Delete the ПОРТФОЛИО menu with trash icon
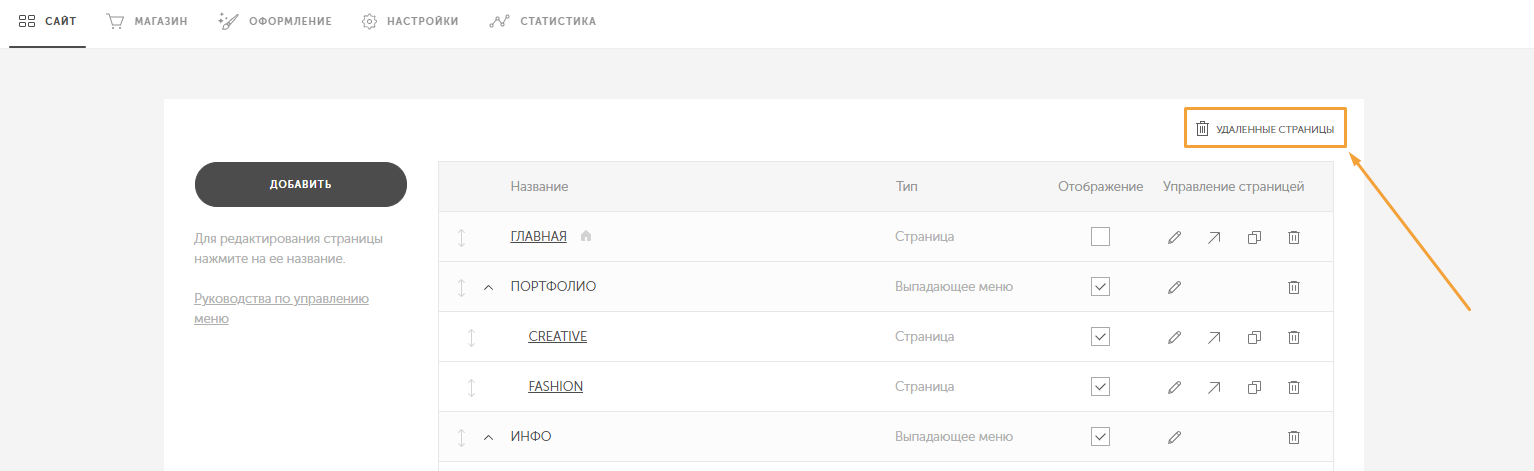 (x=1293, y=287)
